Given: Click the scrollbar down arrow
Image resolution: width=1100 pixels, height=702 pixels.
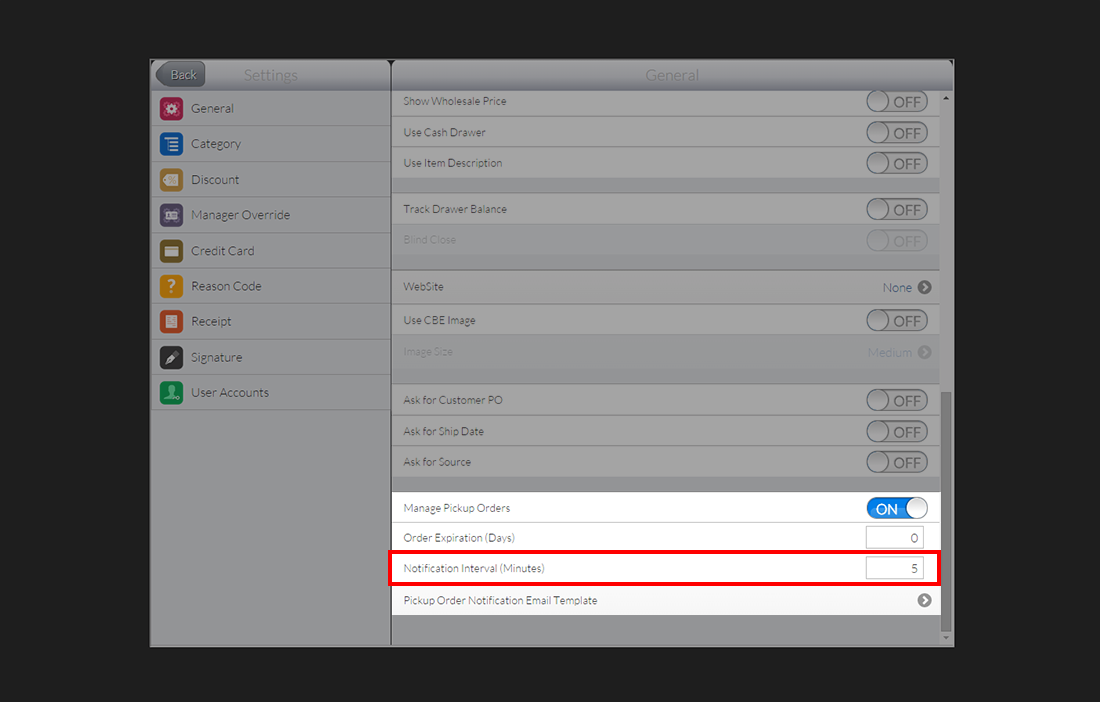Looking at the screenshot, I should [x=946, y=638].
